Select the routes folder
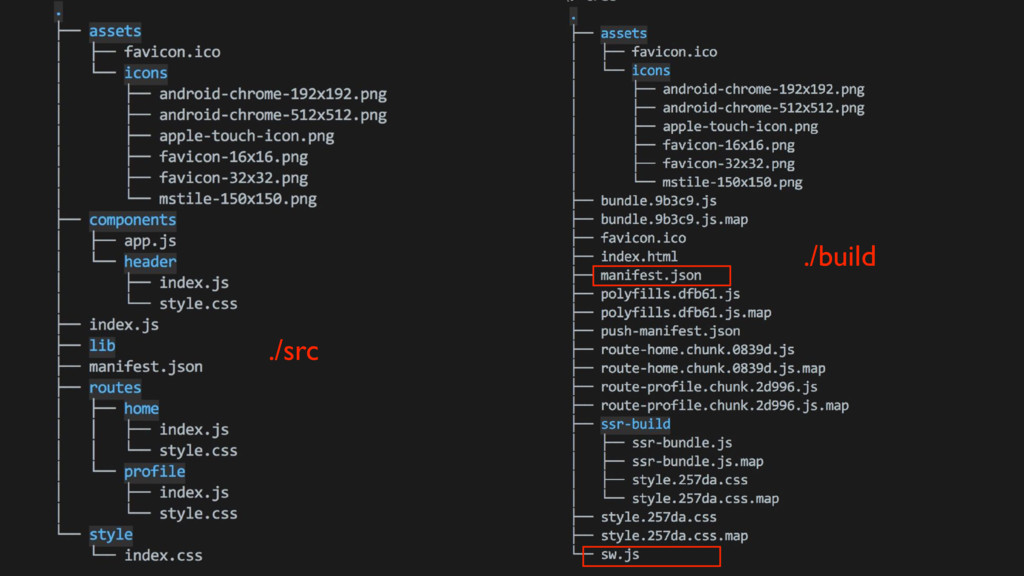1024x576 pixels. tap(115, 388)
